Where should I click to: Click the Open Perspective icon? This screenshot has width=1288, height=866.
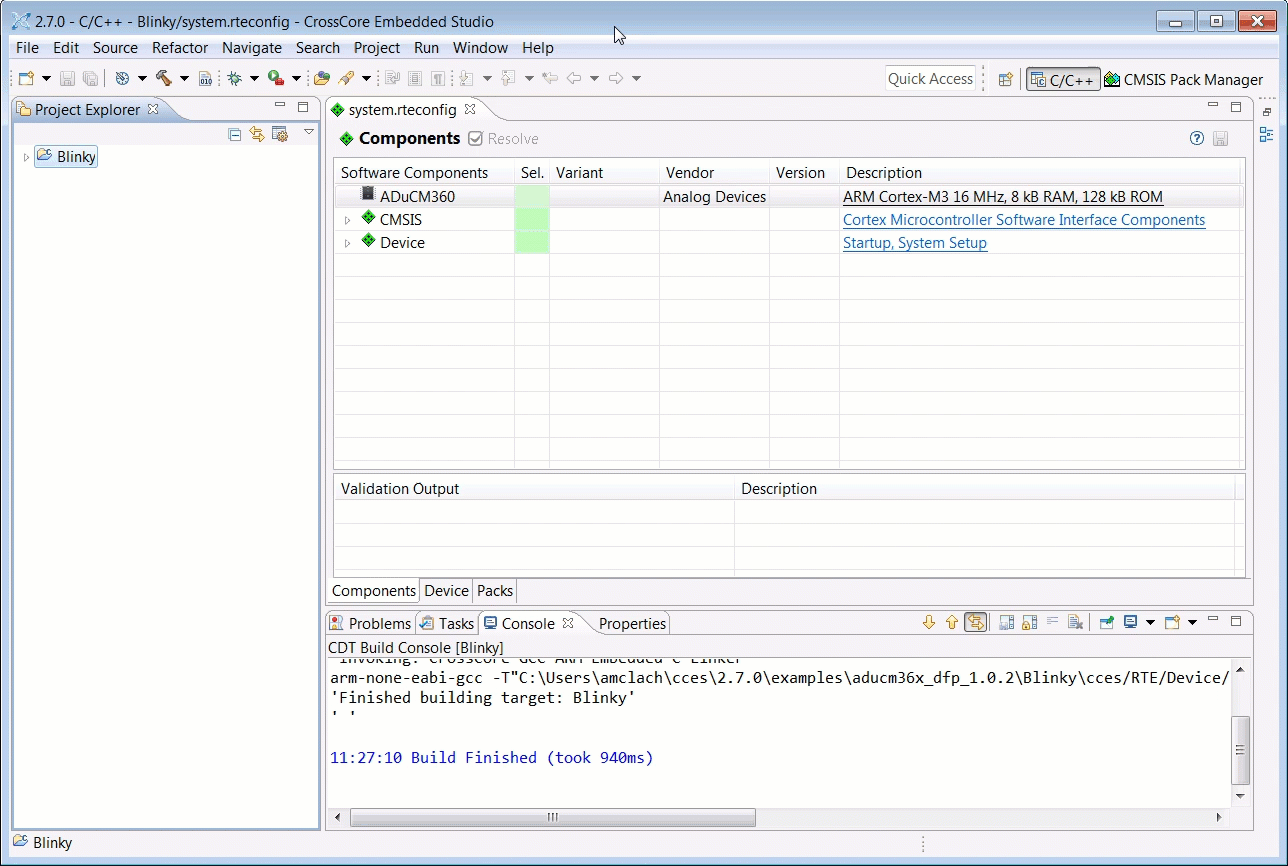pos(1006,79)
